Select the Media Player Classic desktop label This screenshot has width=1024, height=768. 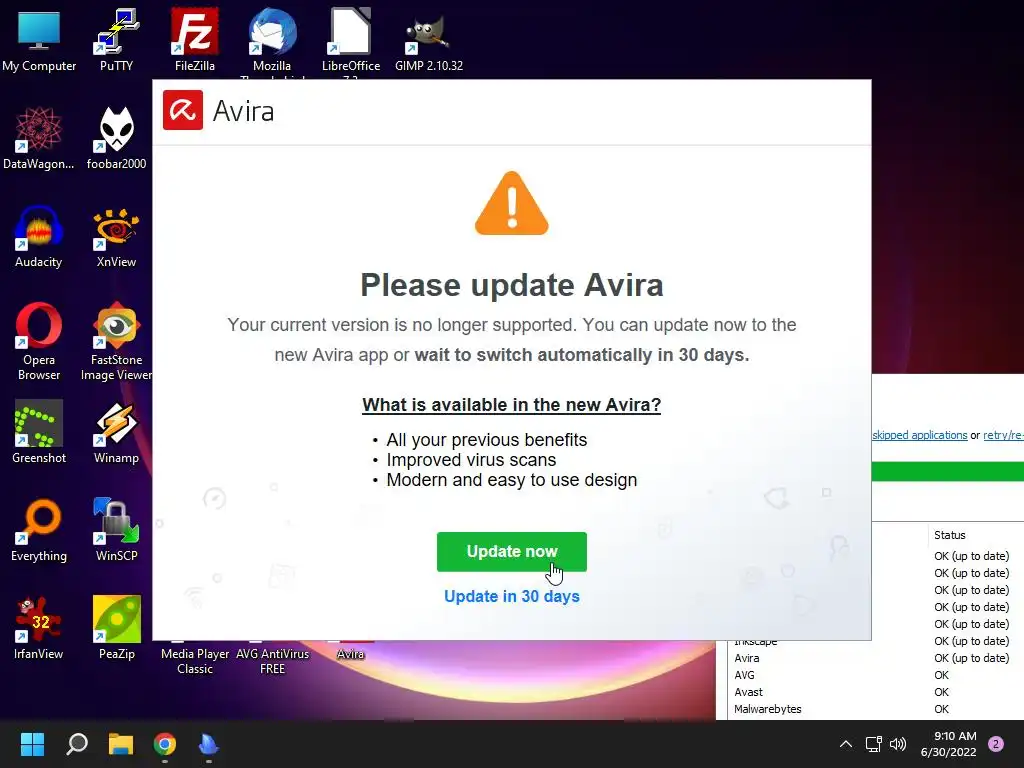coord(195,661)
